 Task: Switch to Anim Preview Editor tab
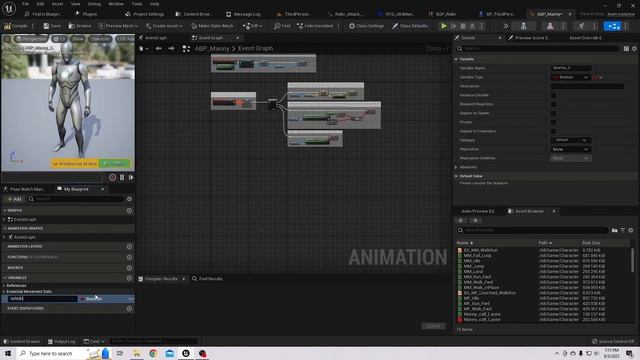478,211
